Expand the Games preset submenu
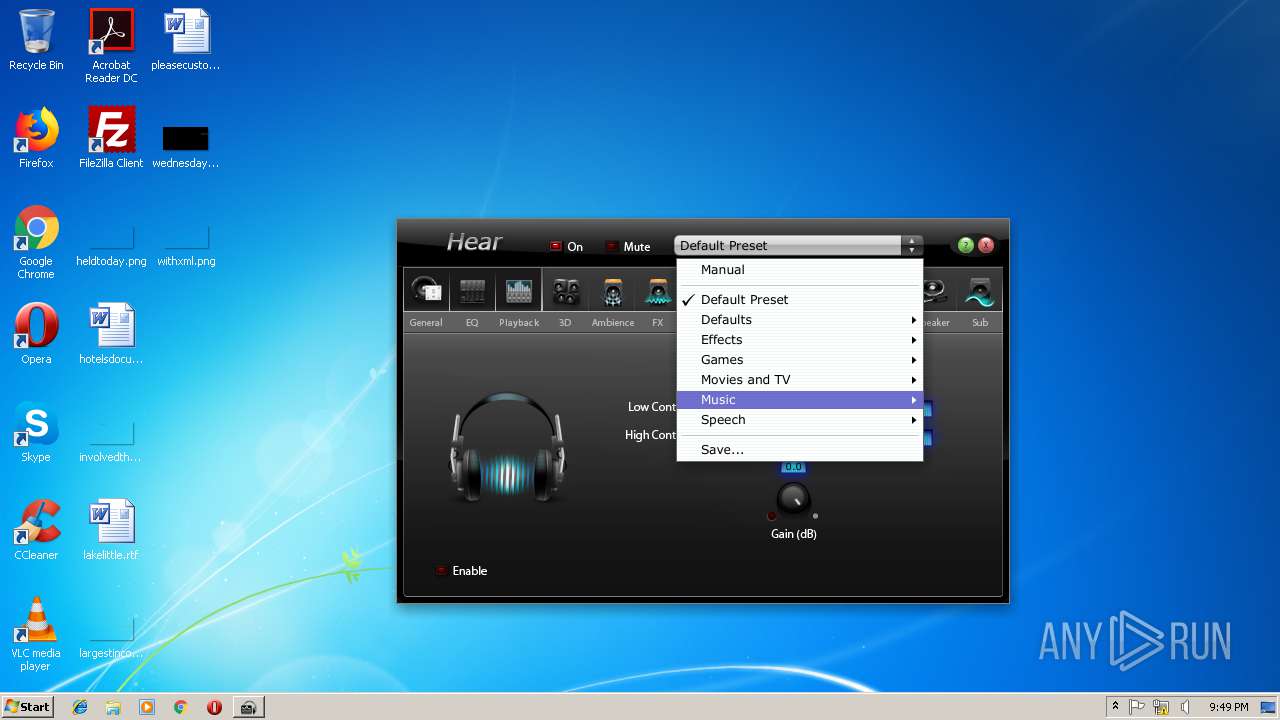 pos(799,360)
